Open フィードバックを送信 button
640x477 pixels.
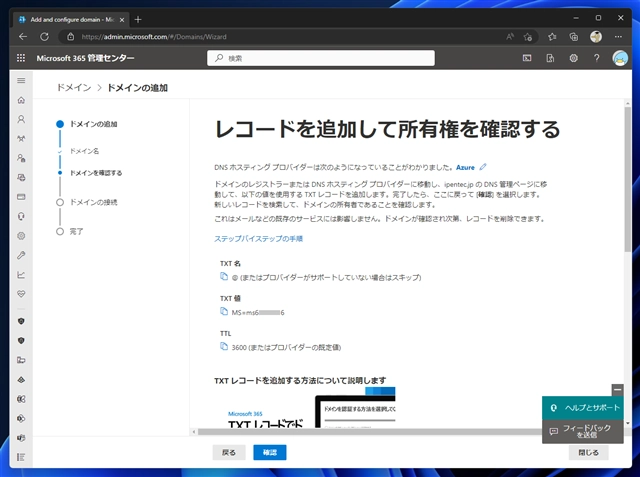(583, 431)
